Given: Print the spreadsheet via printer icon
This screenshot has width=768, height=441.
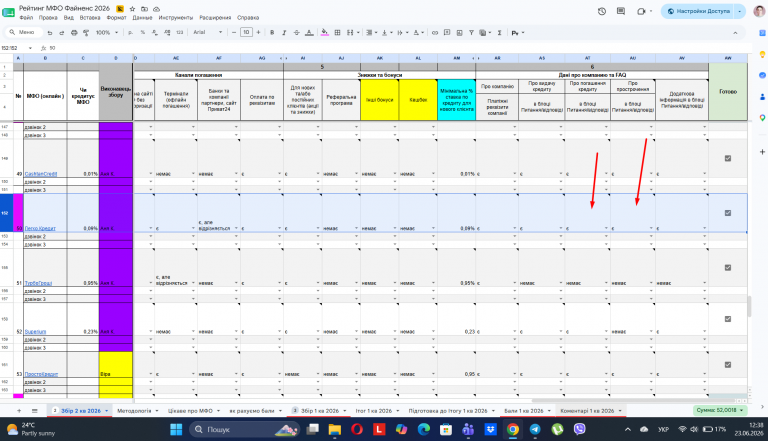Looking at the screenshot, I should click(74, 33).
